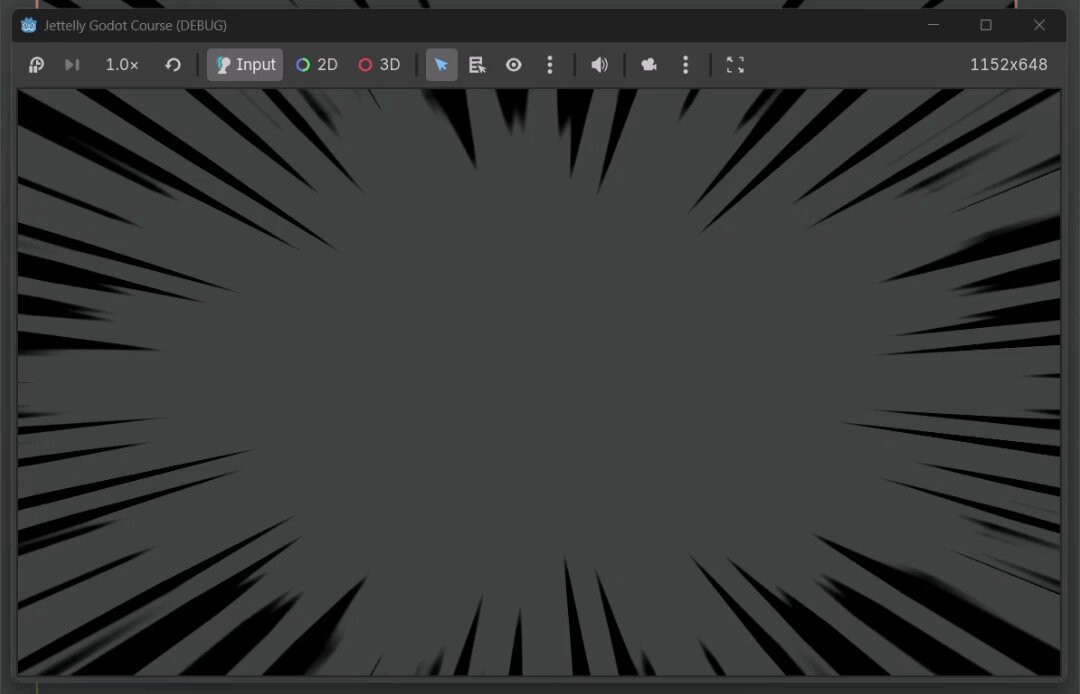Open the 1.0× game speed dropdown

pos(122,65)
